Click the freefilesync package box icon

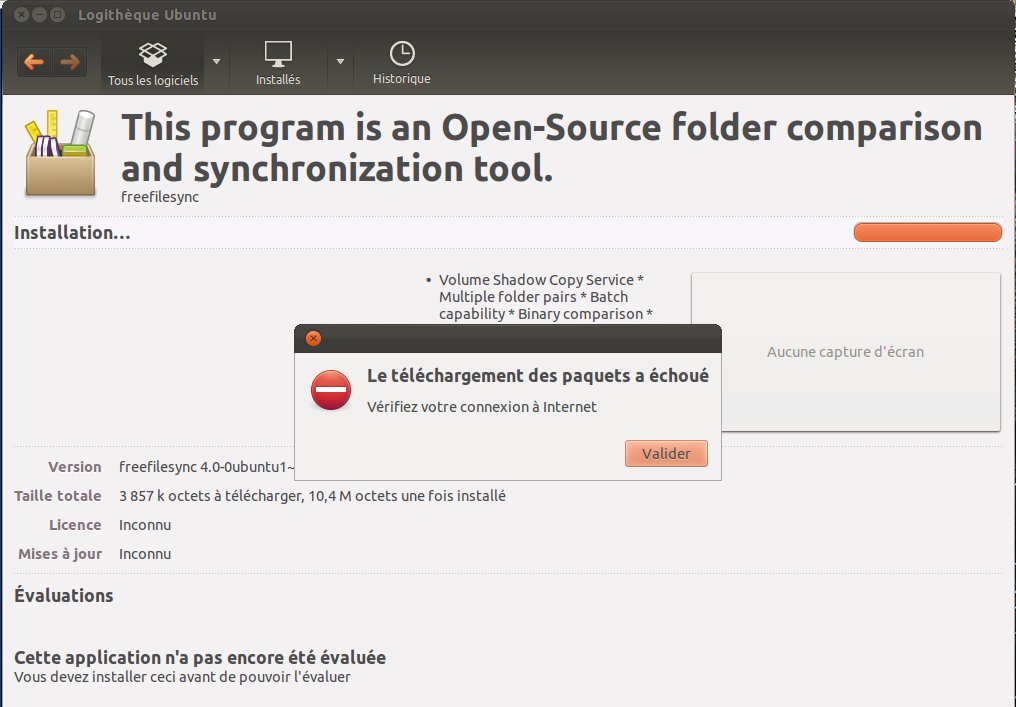click(60, 153)
